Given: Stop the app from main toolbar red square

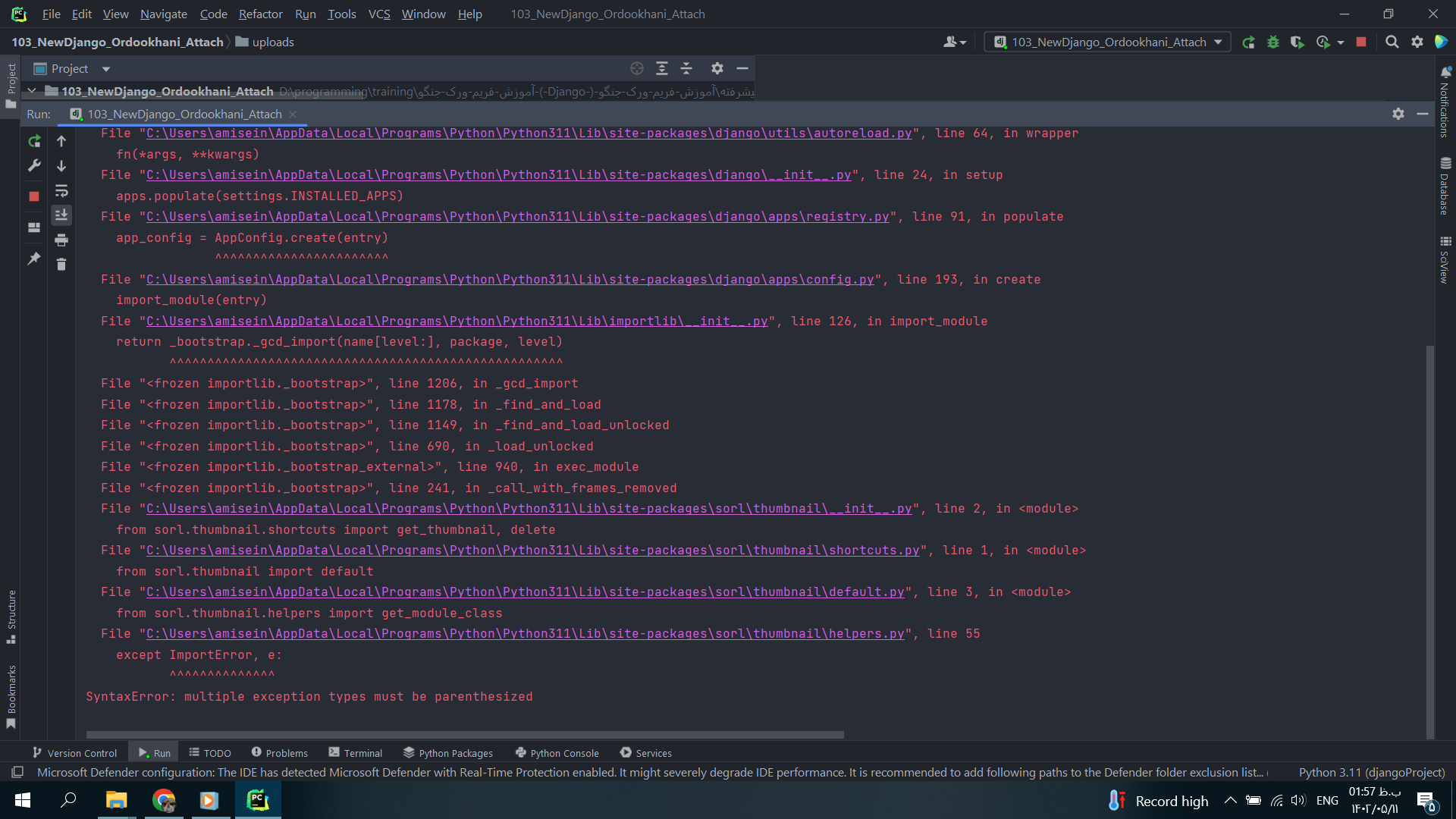Looking at the screenshot, I should (1361, 42).
